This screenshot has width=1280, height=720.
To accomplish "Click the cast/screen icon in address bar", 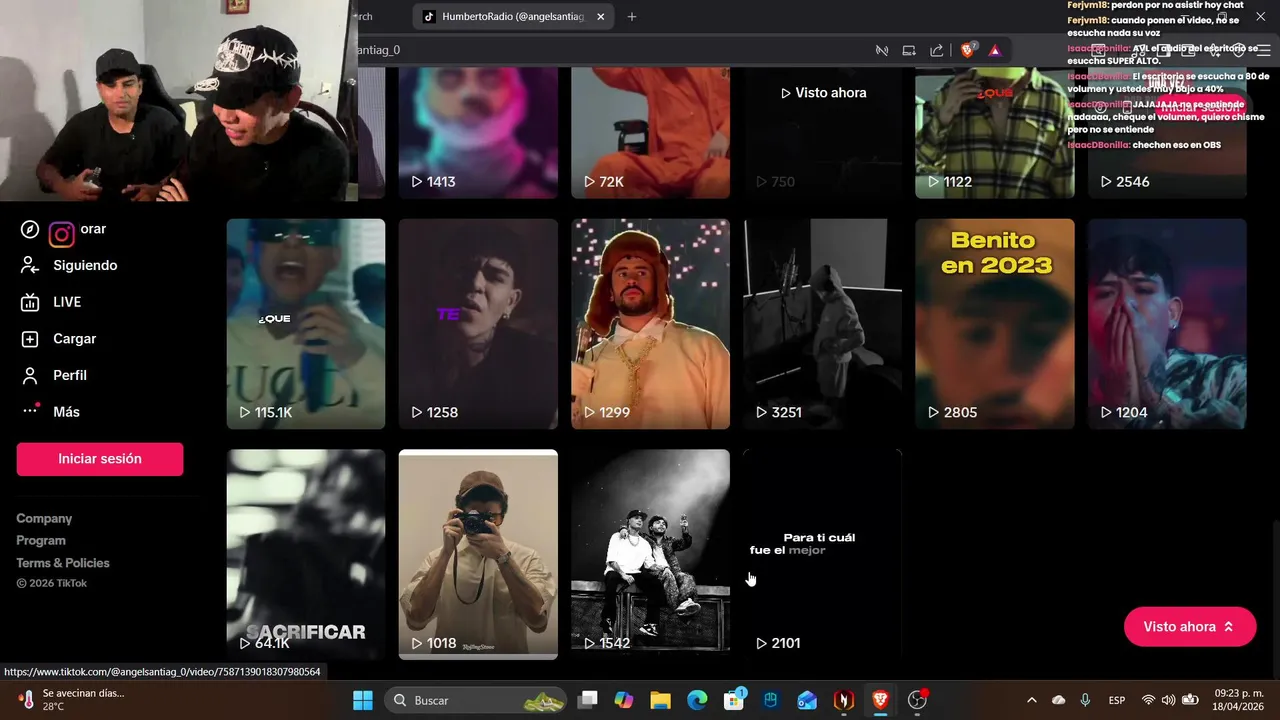I will (x=909, y=50).
